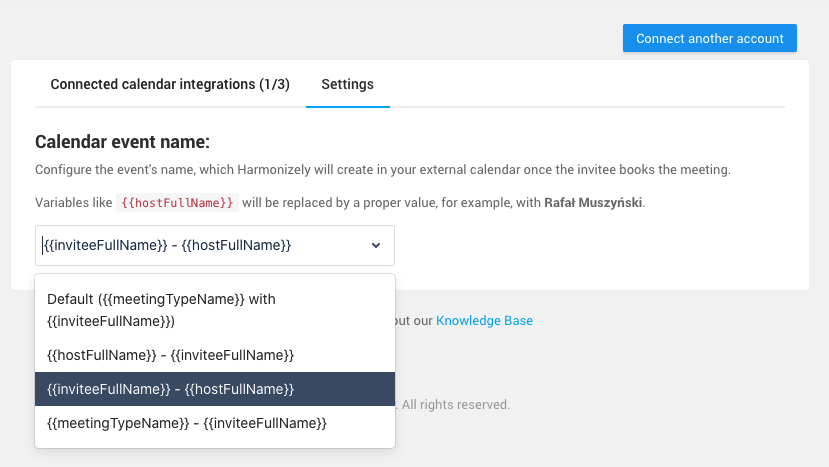Image resolution: width=829 pixels, height=467 pixels.
Task: Click the All rights reserved footer text
Action: (x=456, y=405)
